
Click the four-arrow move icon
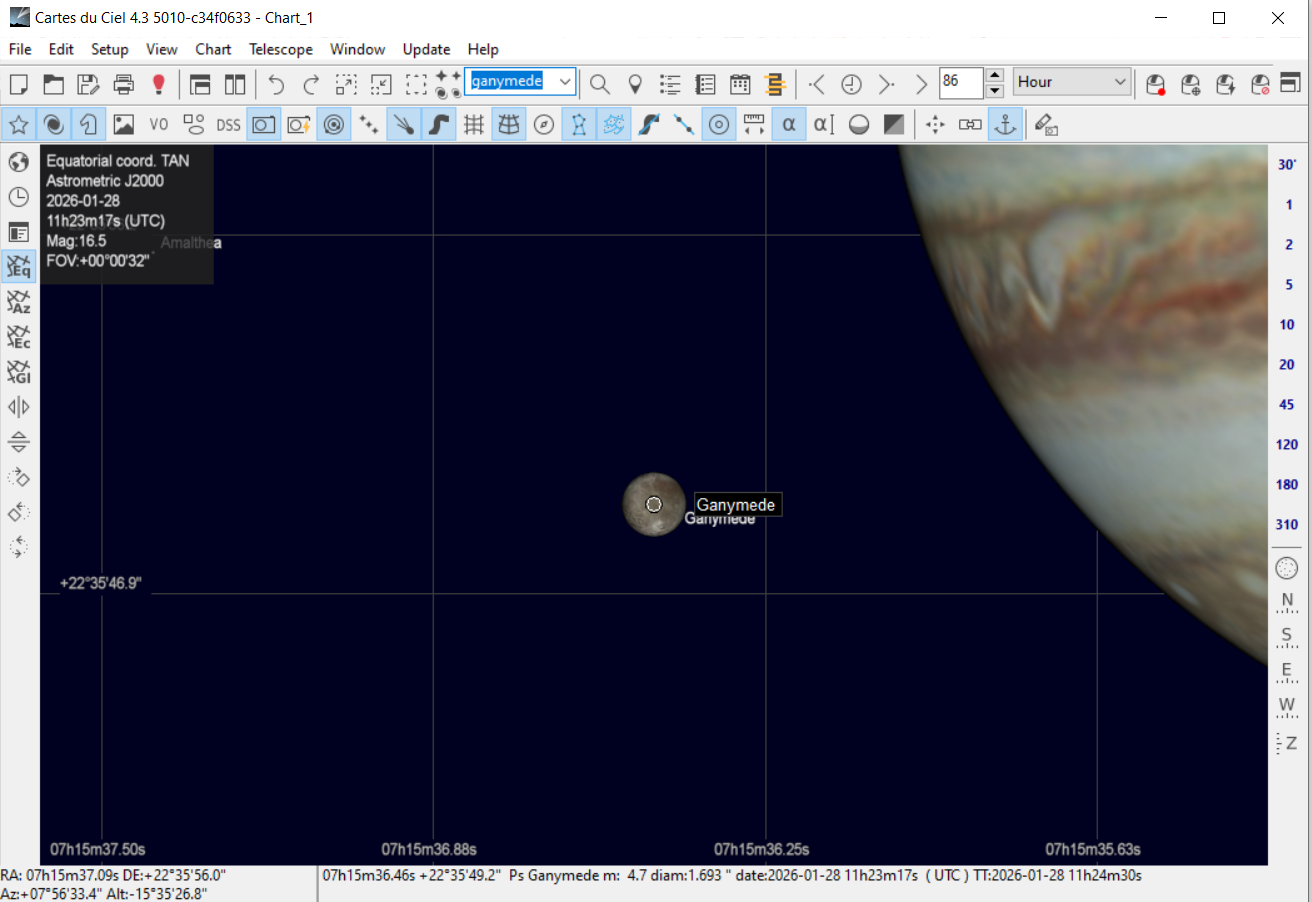pyautogui.click(x=935, y=124)
